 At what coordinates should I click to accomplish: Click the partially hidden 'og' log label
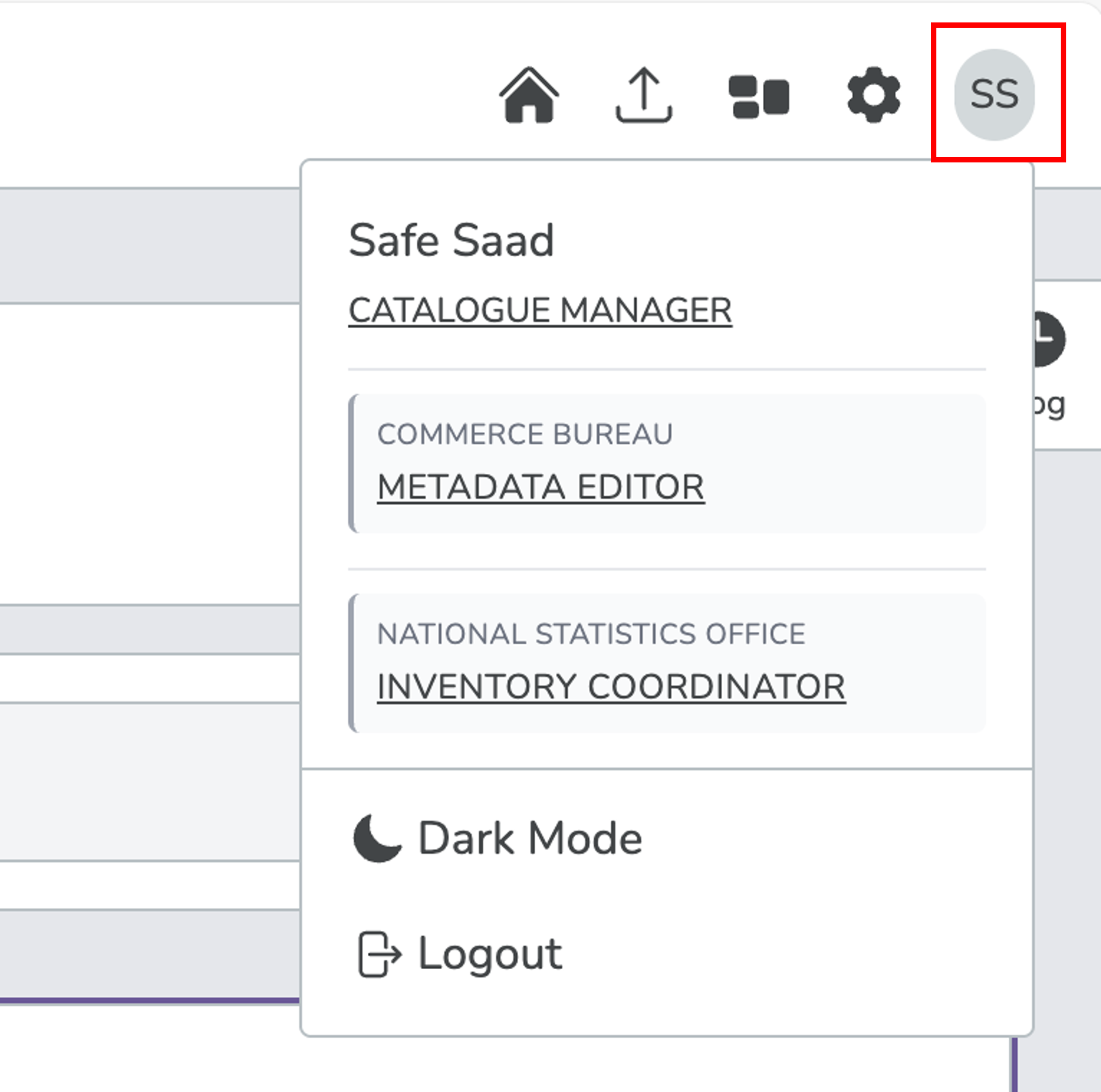pos(1050,404)
